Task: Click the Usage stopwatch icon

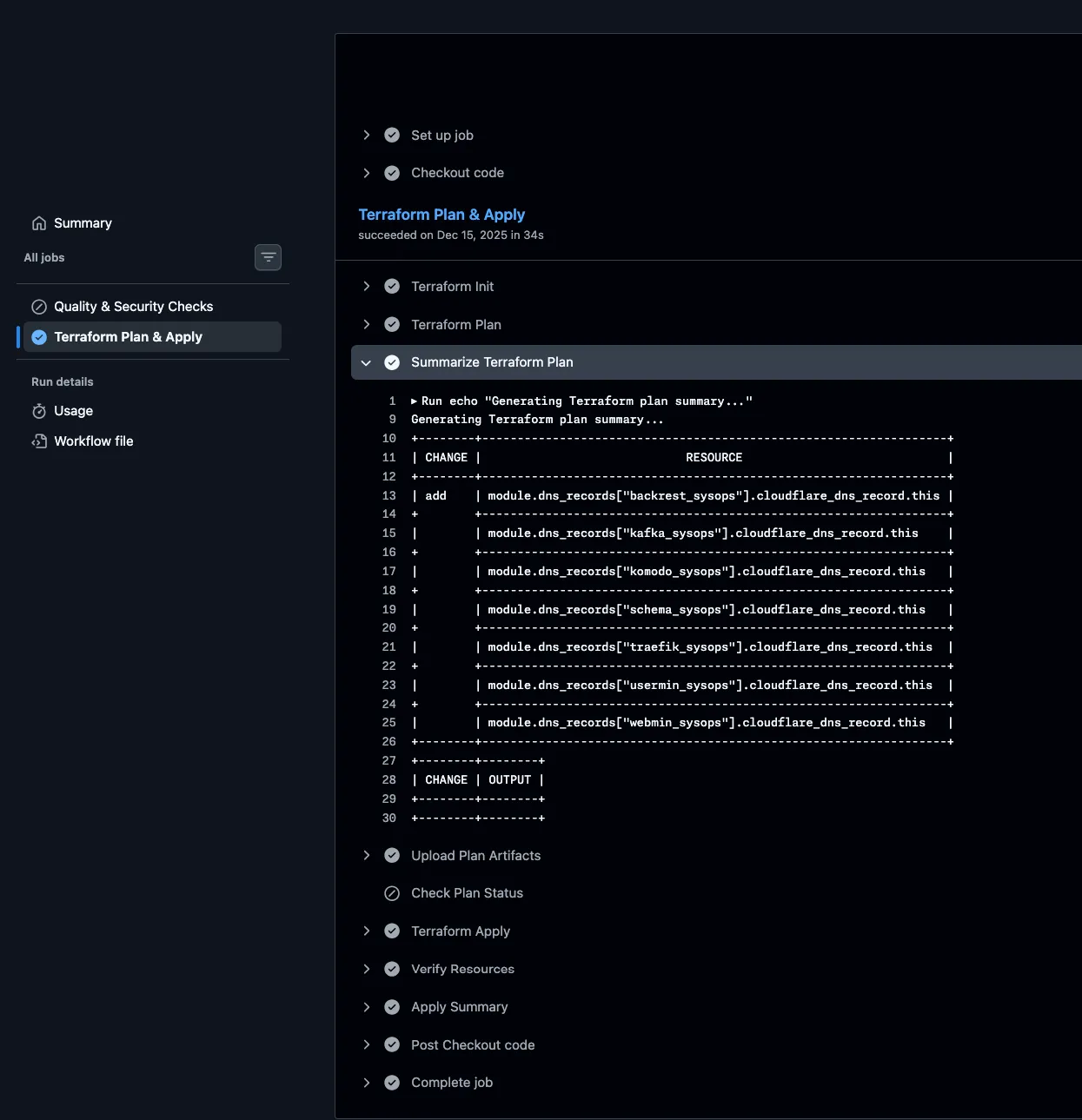Action: pos(39,411)
